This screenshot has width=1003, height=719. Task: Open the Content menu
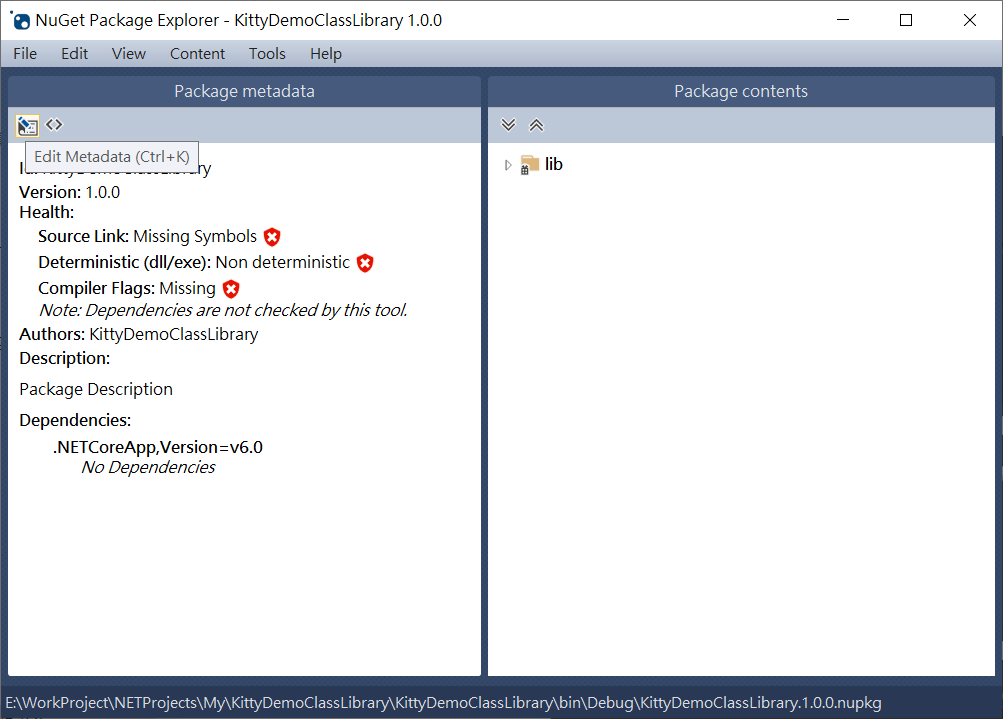[x=197, y=54]
